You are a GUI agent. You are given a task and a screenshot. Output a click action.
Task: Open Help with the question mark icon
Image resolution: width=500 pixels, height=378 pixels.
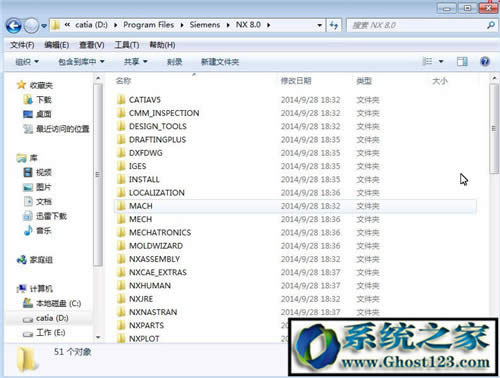click(x=485, y=61)
